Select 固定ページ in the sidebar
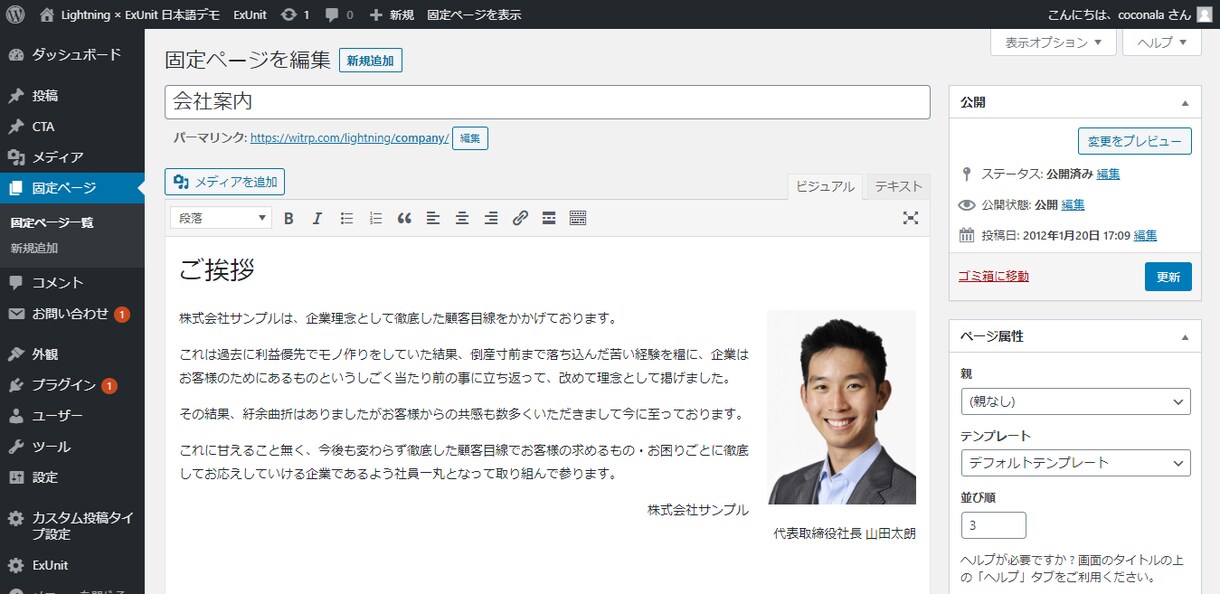Viewport: 1220px width, 594px height. pyautogui.click(x=72, y=188)
